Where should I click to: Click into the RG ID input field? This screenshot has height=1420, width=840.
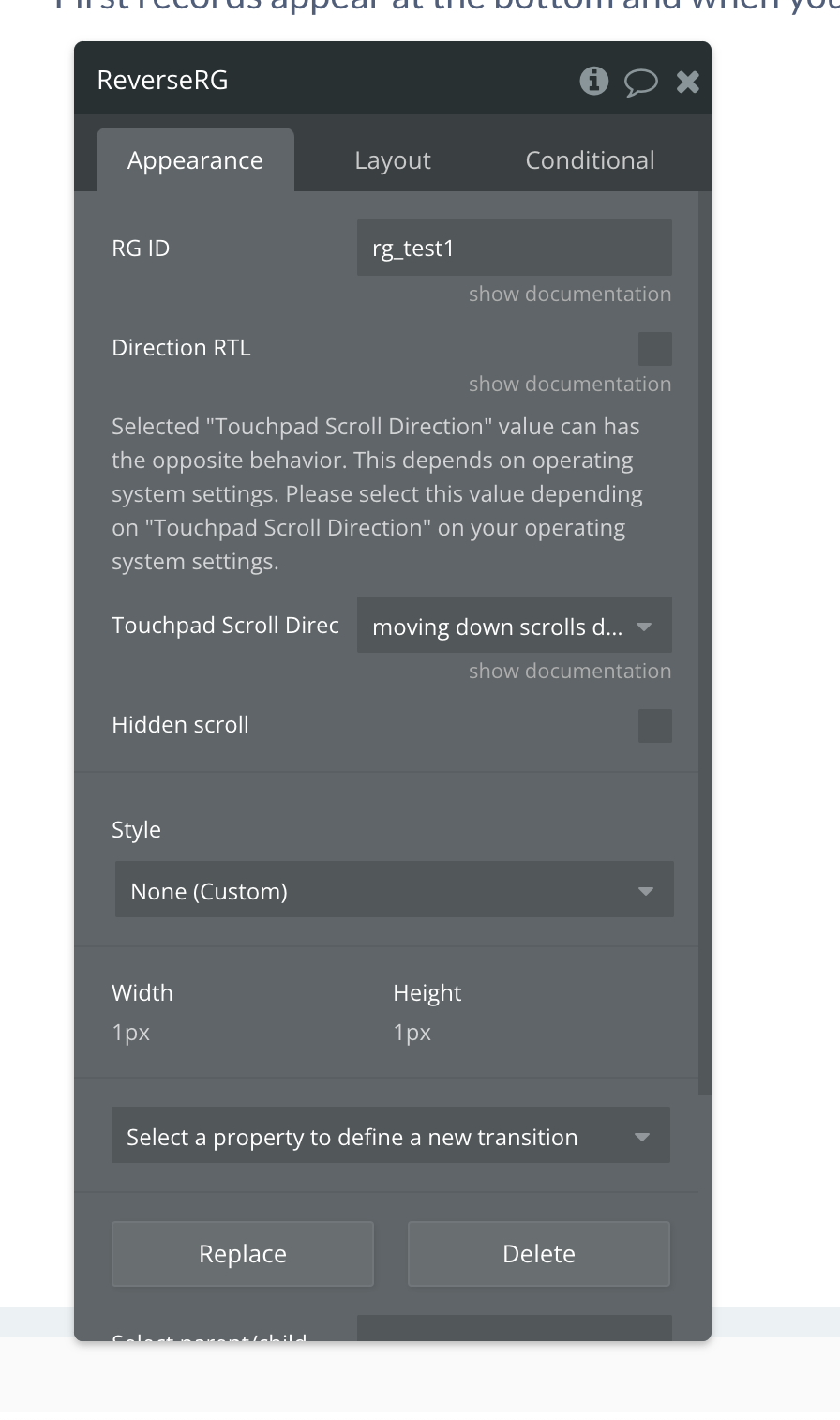tap(514, 249)
